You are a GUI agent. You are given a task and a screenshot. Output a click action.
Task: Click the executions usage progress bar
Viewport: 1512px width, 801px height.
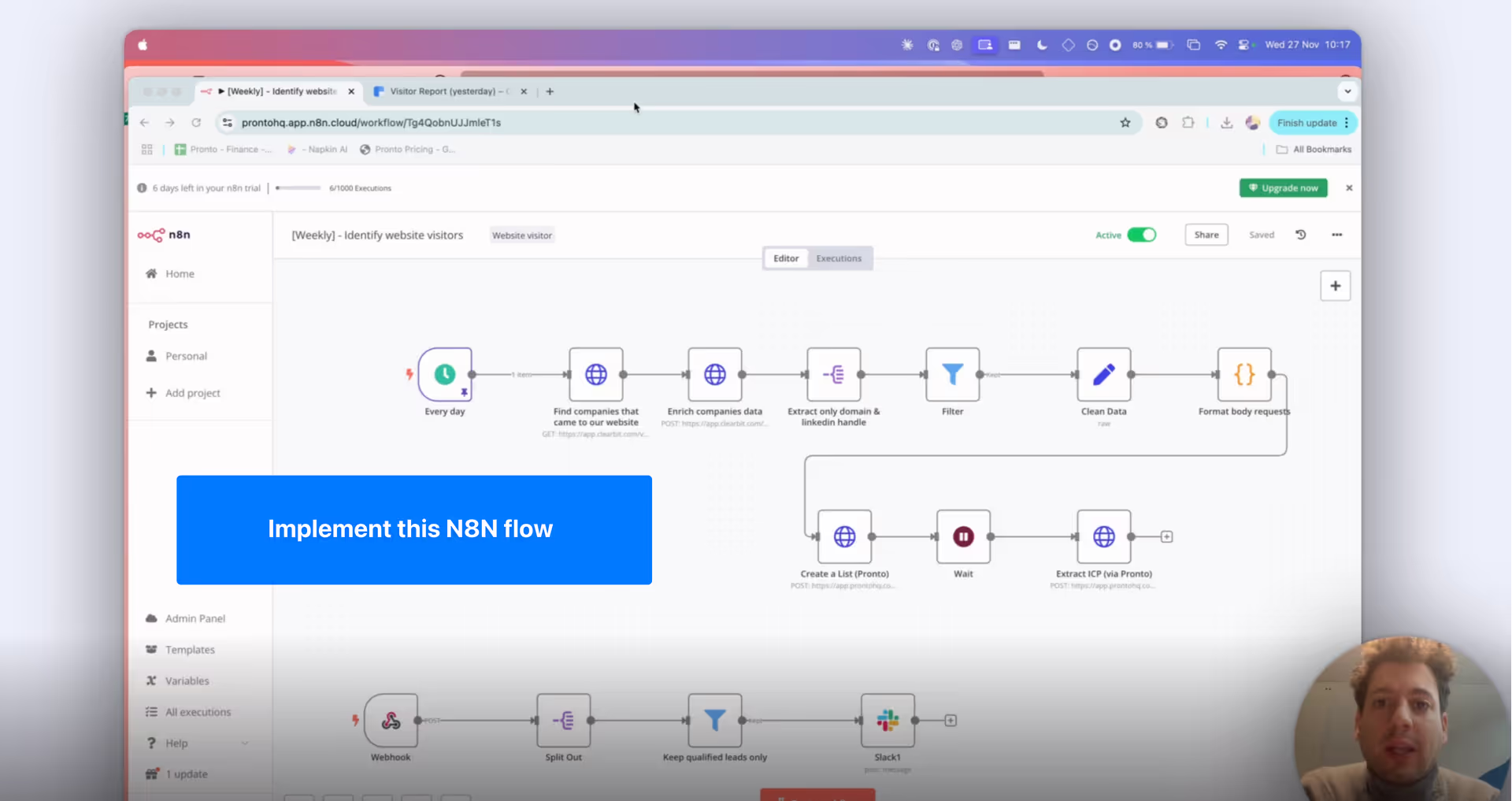[x=298, y=188]
